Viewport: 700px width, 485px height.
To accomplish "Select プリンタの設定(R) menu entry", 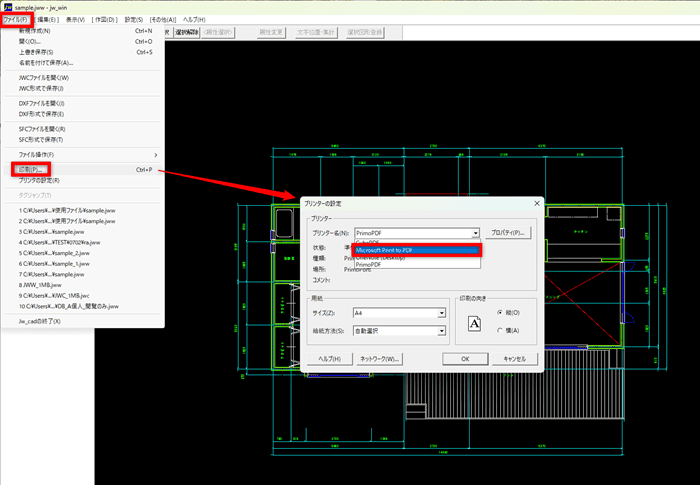I will click(83, 180).
